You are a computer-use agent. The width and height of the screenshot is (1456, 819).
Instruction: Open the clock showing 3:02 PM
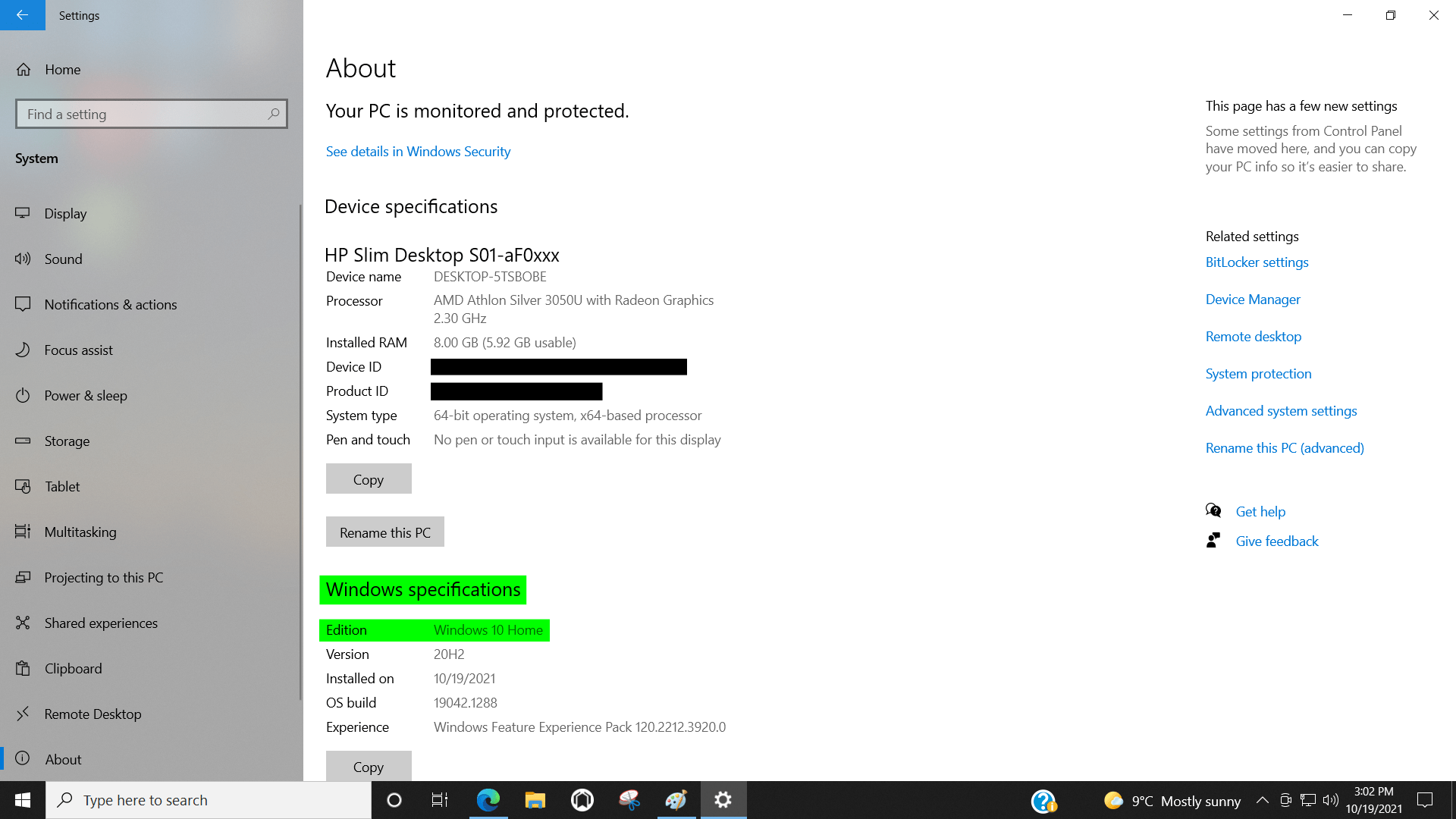1374,800
